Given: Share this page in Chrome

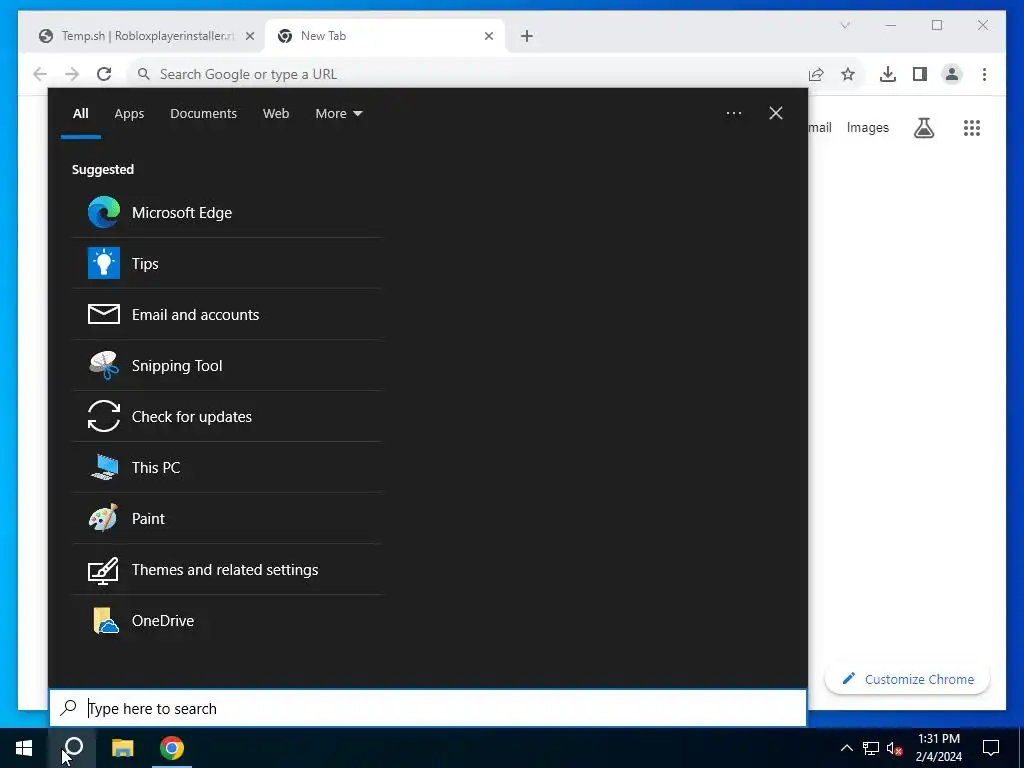Looking at the screenshot, I should coord(816,74).
